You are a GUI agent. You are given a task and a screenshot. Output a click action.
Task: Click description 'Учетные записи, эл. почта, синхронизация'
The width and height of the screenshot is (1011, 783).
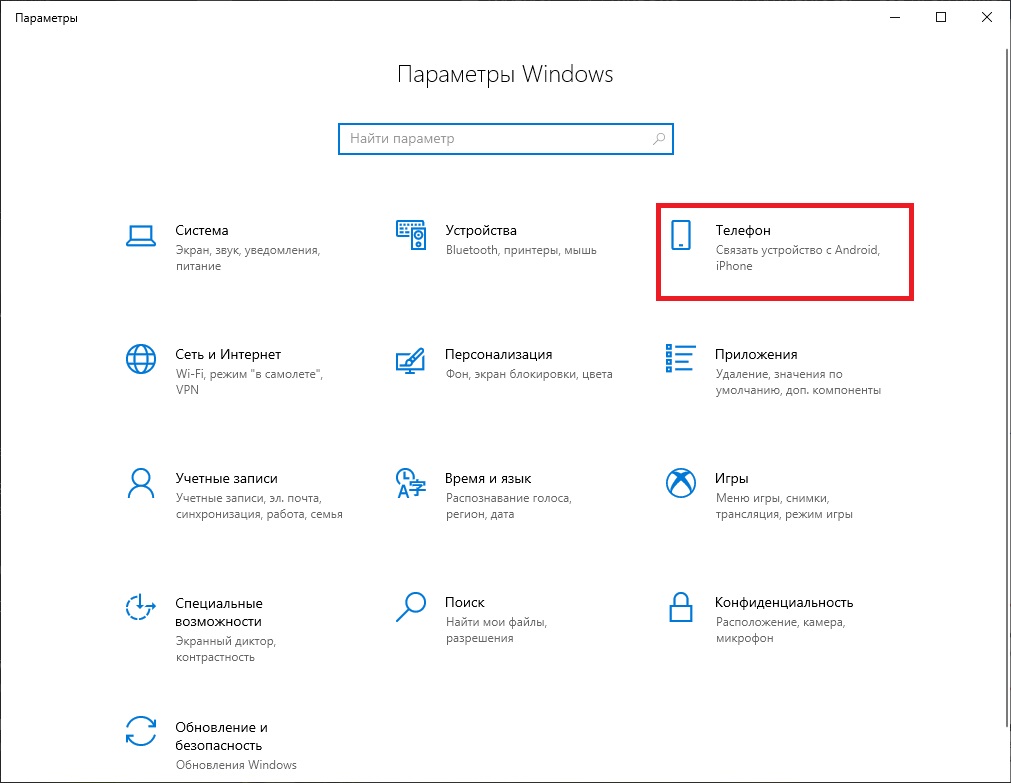[x=259, y=506]
